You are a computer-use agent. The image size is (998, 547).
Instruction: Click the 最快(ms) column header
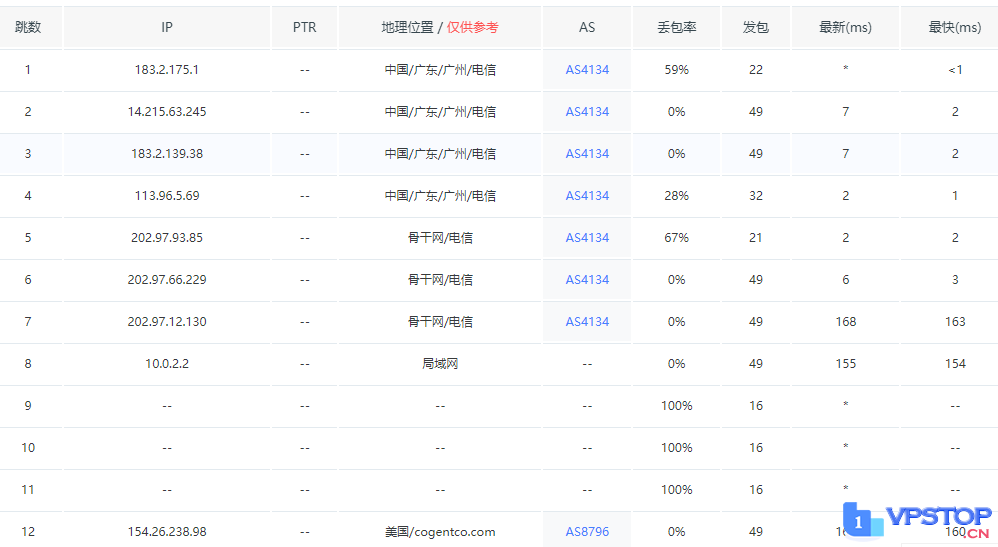coord(954,28)
